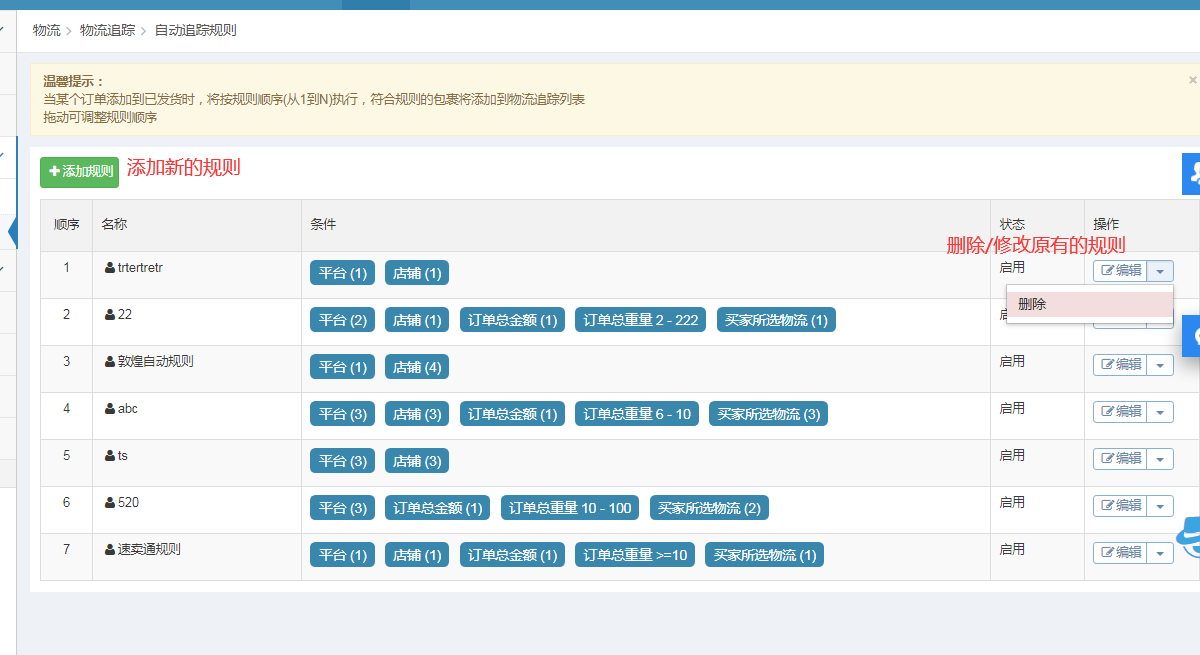Image resolution: width=1200 pixels, height=655 pixels.
Task: Expand the action dropdown for rule 敦煌自动规则
Action: coord(1160,365)
